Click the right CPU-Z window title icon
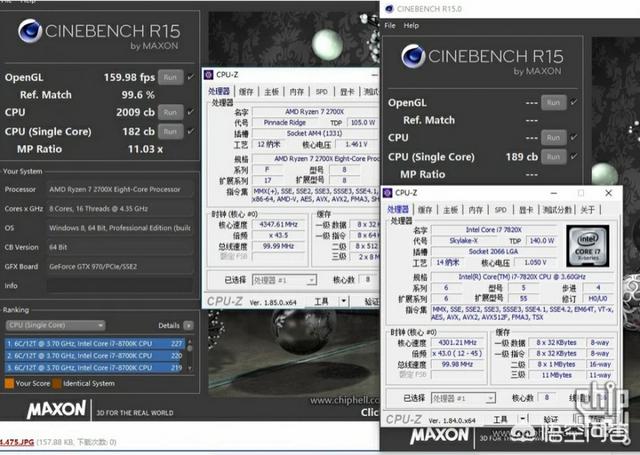Viewport: 640px width, 455px height. tap(388, 193)
